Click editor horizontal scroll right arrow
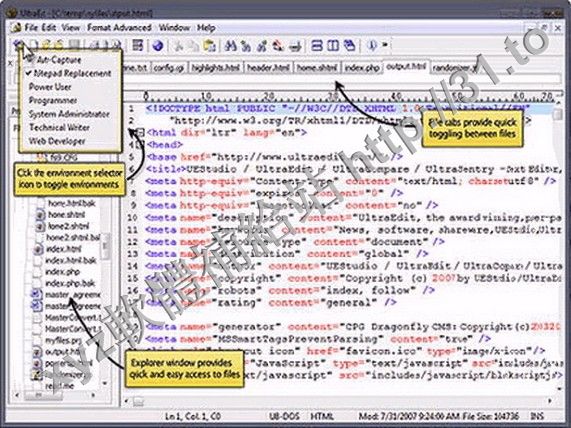The image size is (571, 428). (550, 401)
